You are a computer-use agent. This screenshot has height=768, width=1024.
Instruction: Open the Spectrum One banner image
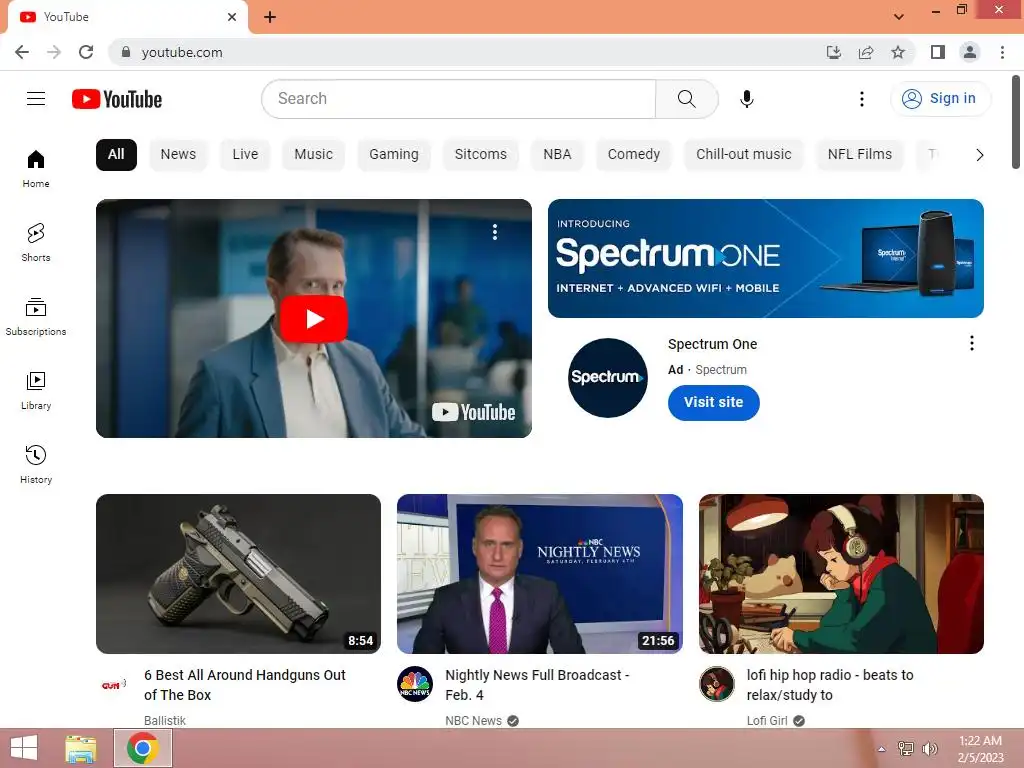coord(765,259)
